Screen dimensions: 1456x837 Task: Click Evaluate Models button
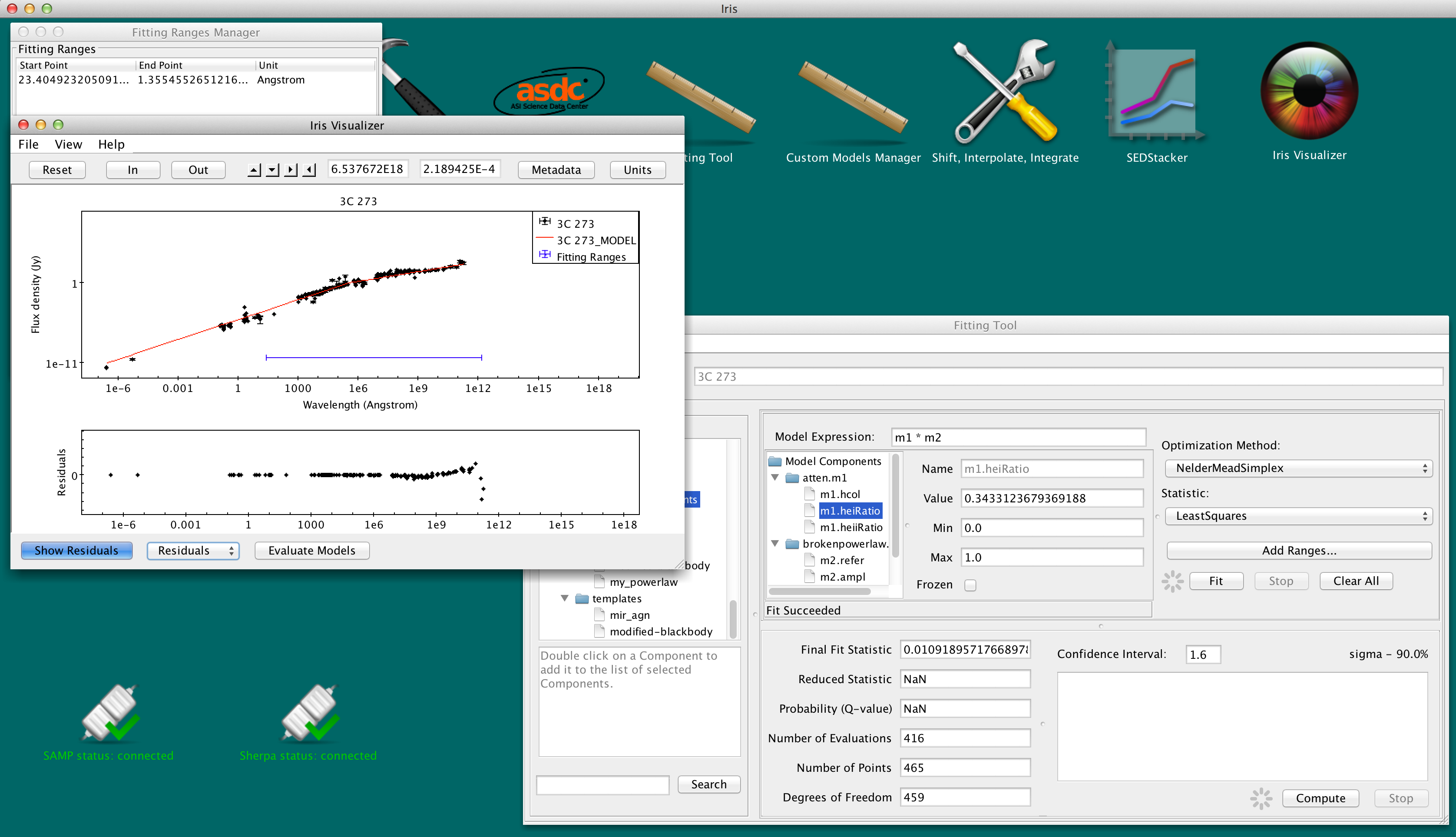pyautogui.click(x=312, y=550)
